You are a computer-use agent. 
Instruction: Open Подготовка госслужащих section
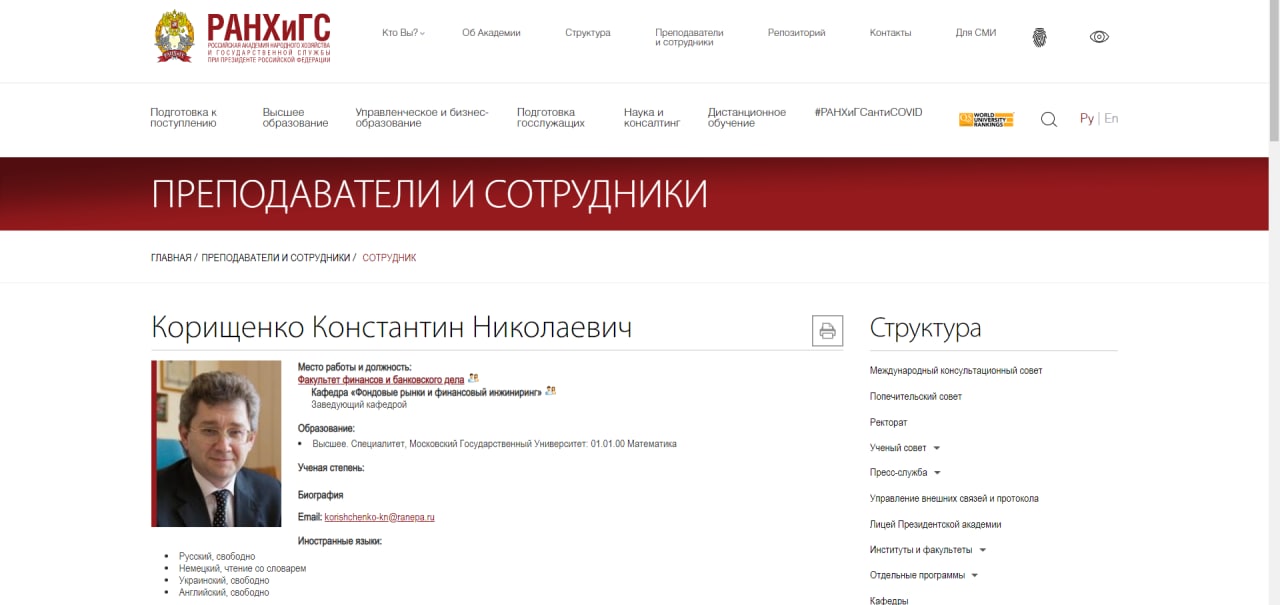tap(550, 118)
